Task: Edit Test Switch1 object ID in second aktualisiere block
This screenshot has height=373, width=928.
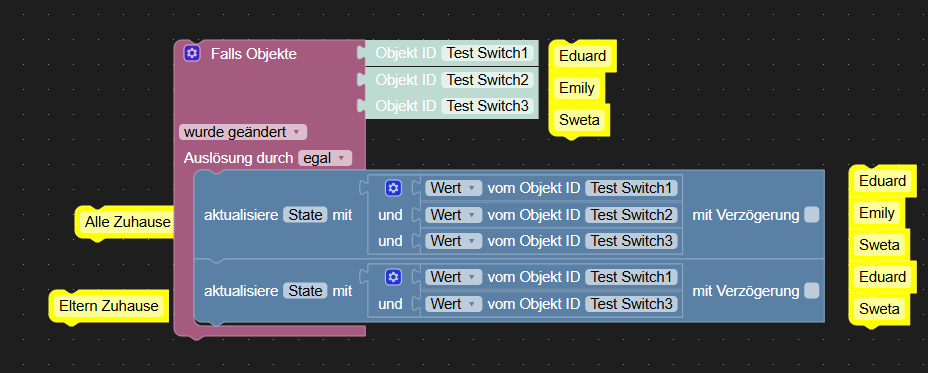Action: coord(631,277)
